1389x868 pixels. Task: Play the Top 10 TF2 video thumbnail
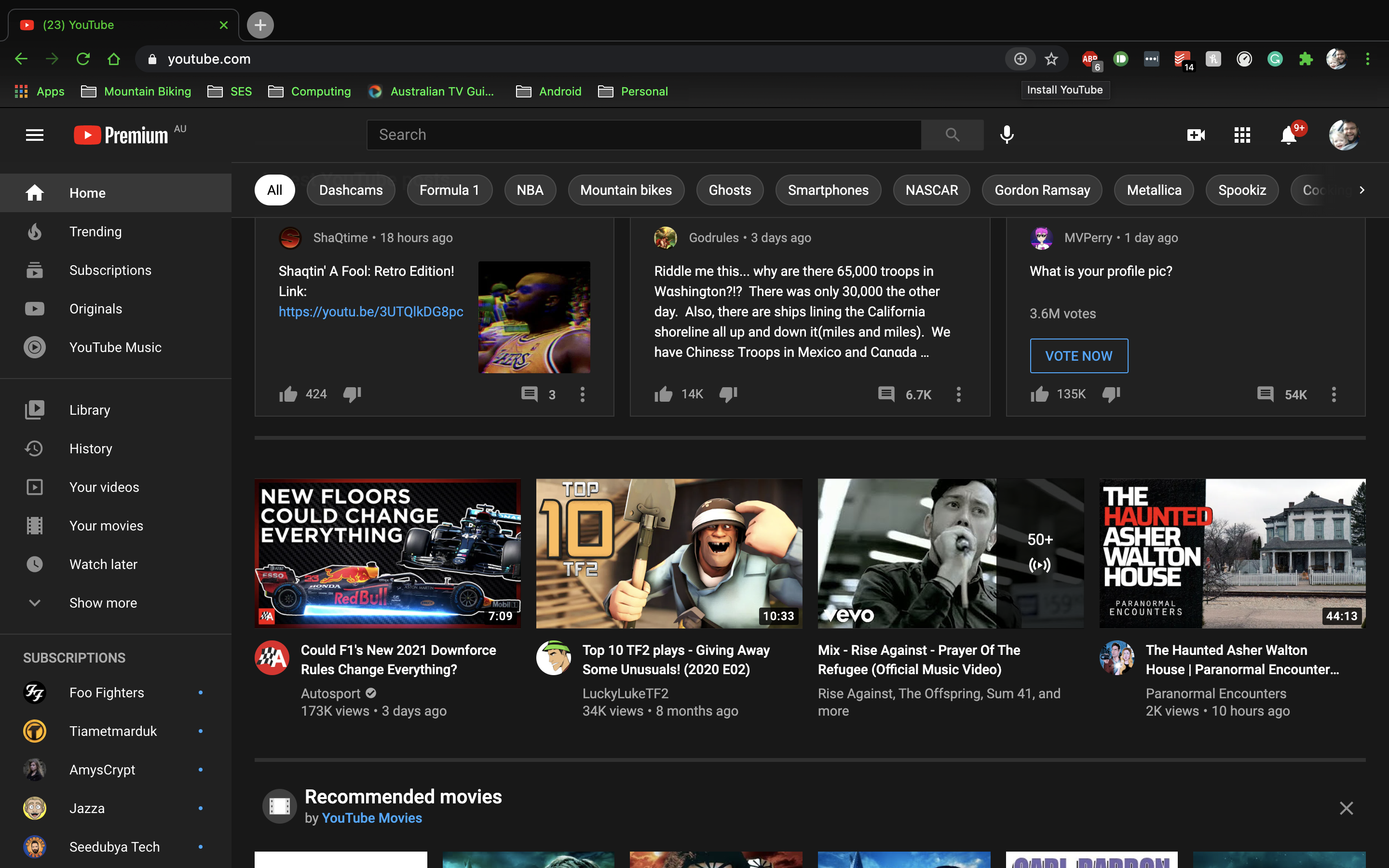[669, 554]
